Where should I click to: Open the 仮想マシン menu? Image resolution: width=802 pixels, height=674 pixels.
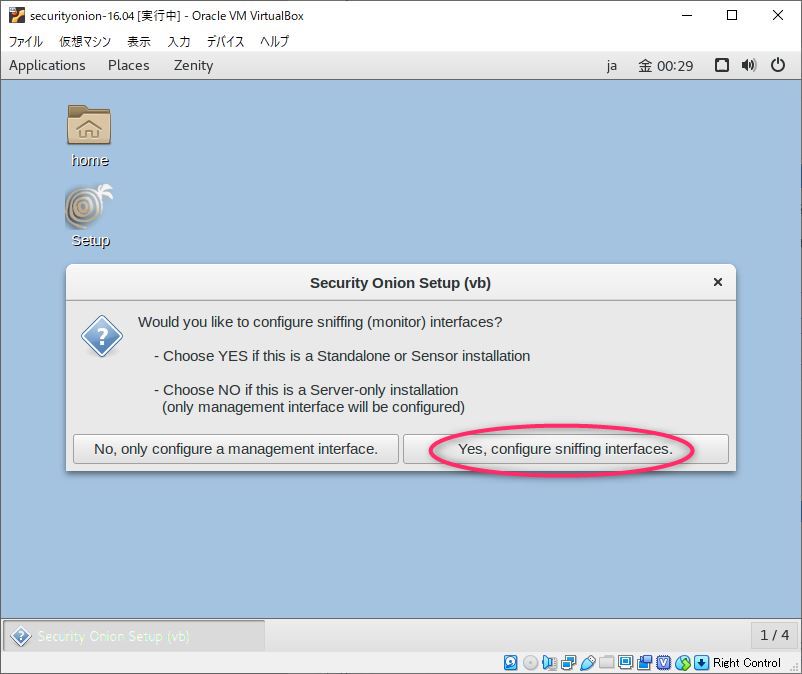[x=85, y=41]
